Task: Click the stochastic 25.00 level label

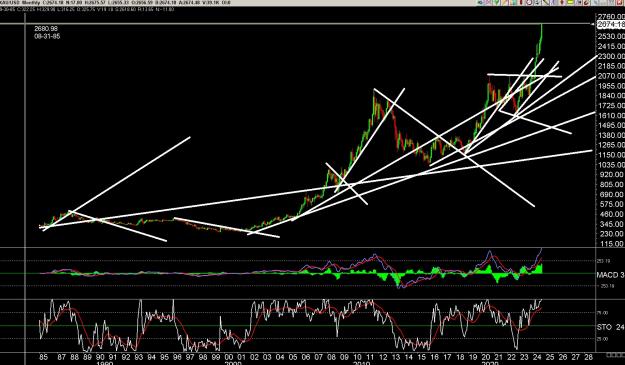Action: pos(602,339)
